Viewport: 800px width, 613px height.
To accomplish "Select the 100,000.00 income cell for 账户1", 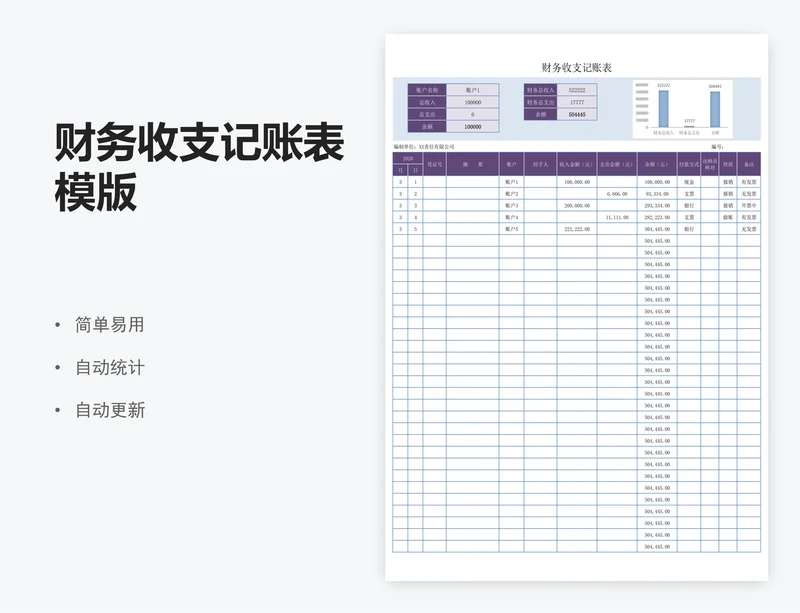I will coord(577,182).
